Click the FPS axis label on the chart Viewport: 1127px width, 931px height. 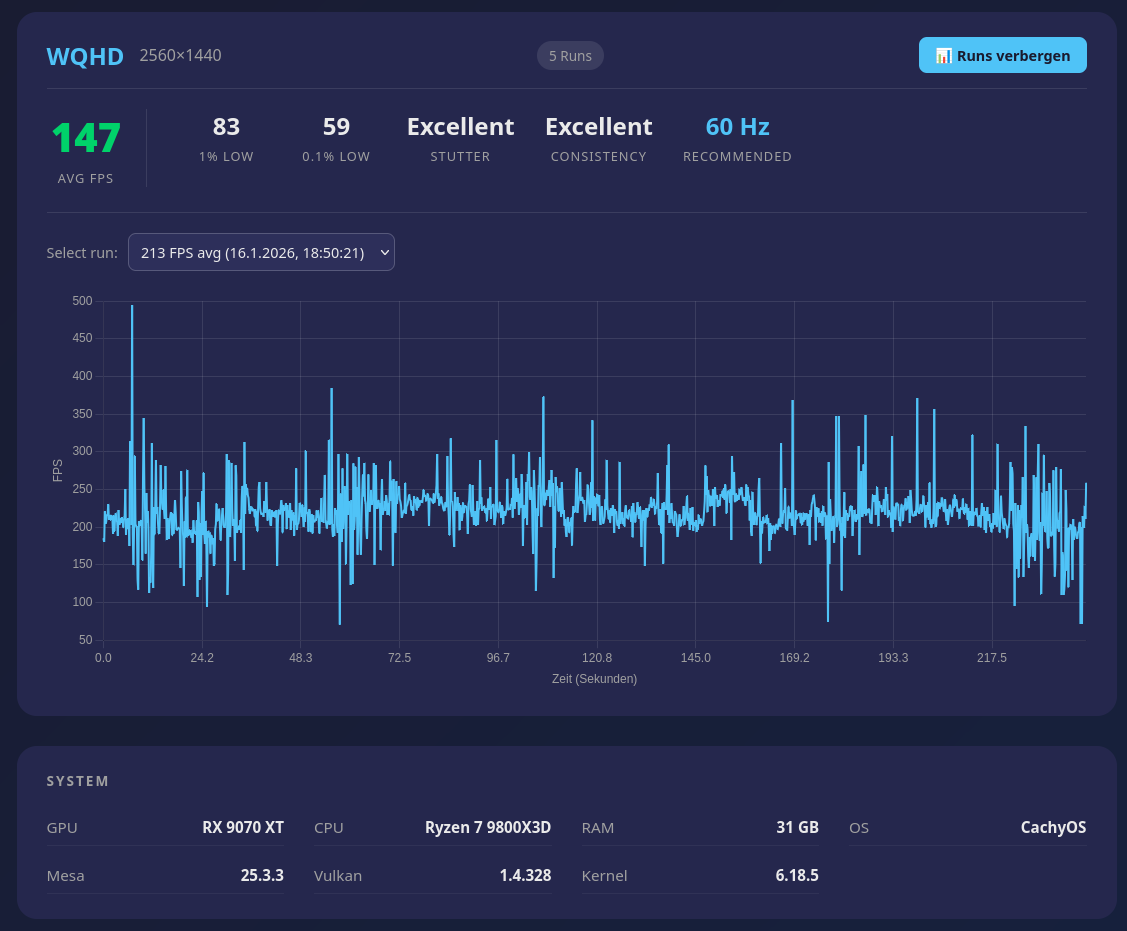click(x=57, y=470)
